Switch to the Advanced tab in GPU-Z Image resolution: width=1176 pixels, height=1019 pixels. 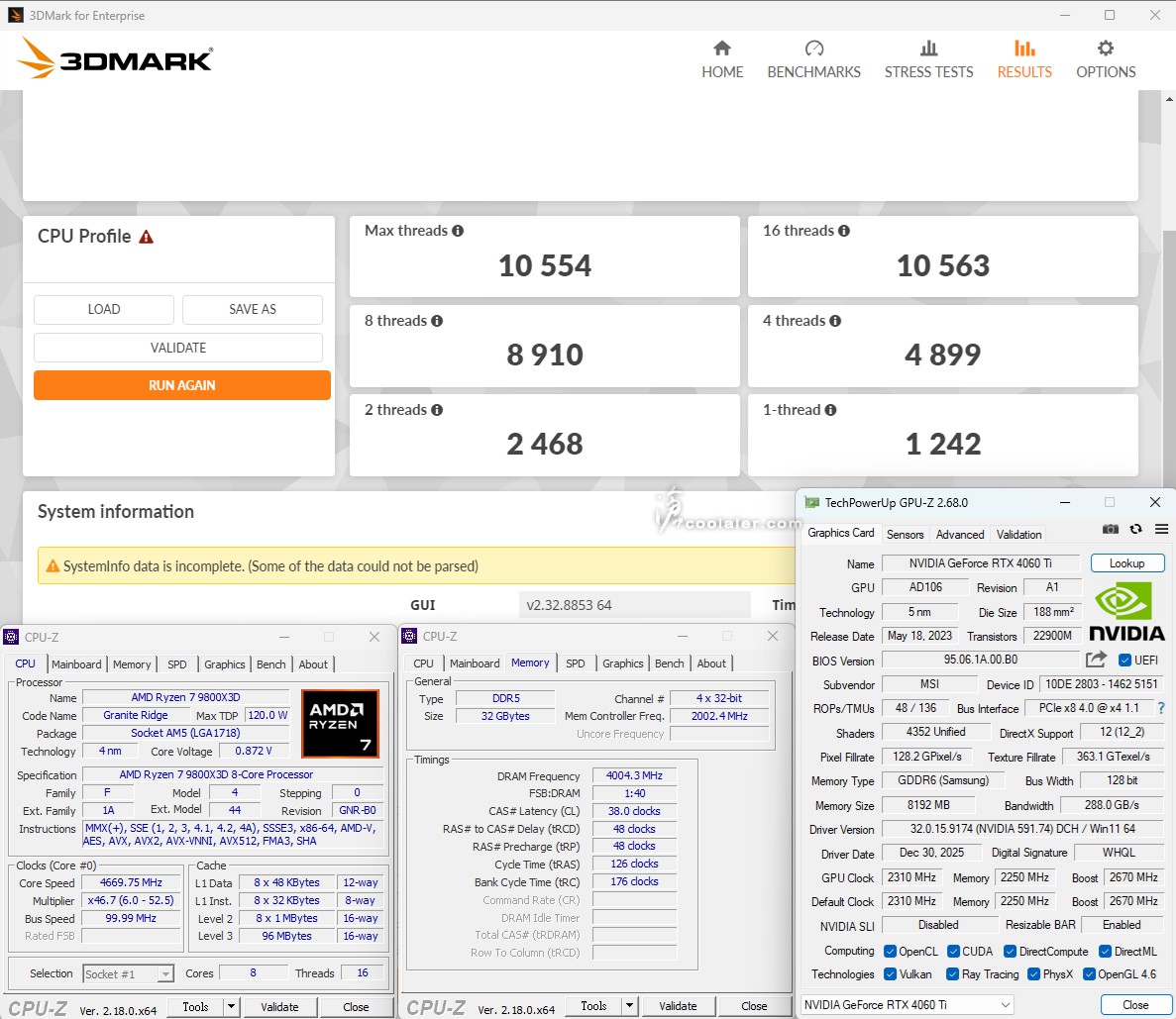960,535
